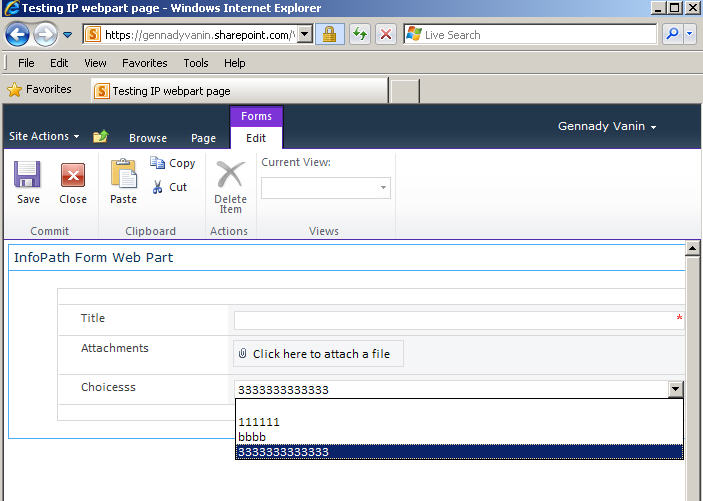703x501 pixels.
Task: Click the SharePoint site icon in address bar
Action: click(93, 35)
